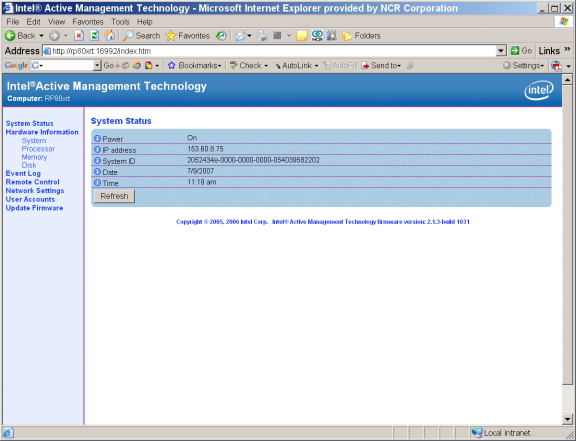
Task: Open the File menu
Action: pos(13,22)
